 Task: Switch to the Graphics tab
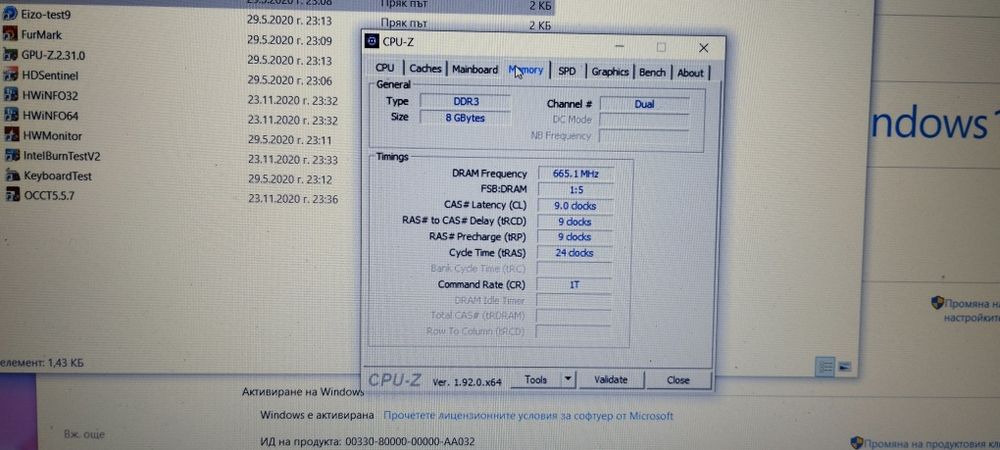[x=610, y=72]
